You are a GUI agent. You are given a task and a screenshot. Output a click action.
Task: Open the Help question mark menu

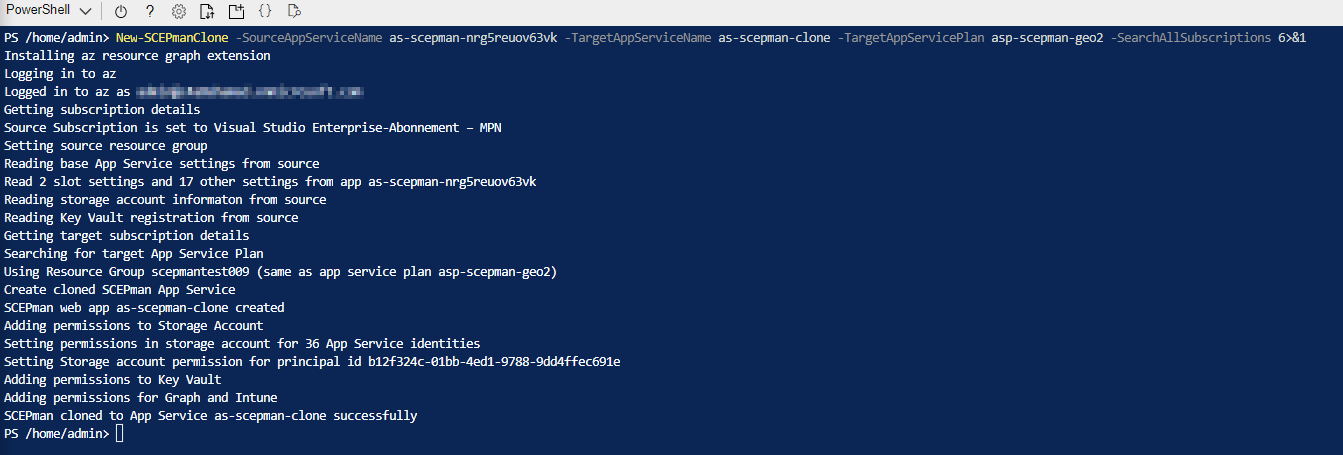[149, 11]
